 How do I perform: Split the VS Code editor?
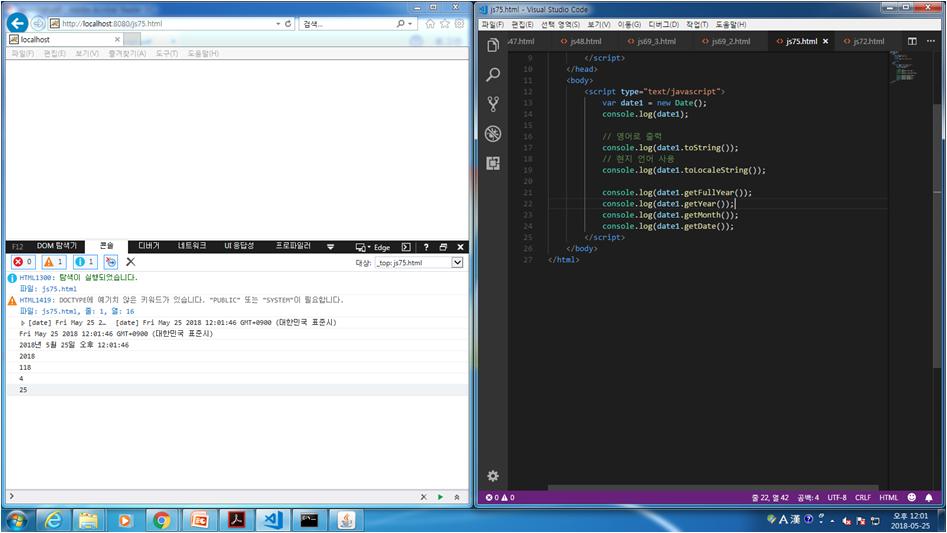pyautogui.click(x=912, y=41)
